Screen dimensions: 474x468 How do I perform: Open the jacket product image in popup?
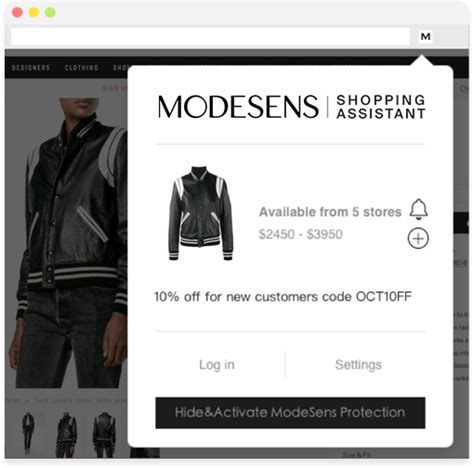[x=200, y=213]
